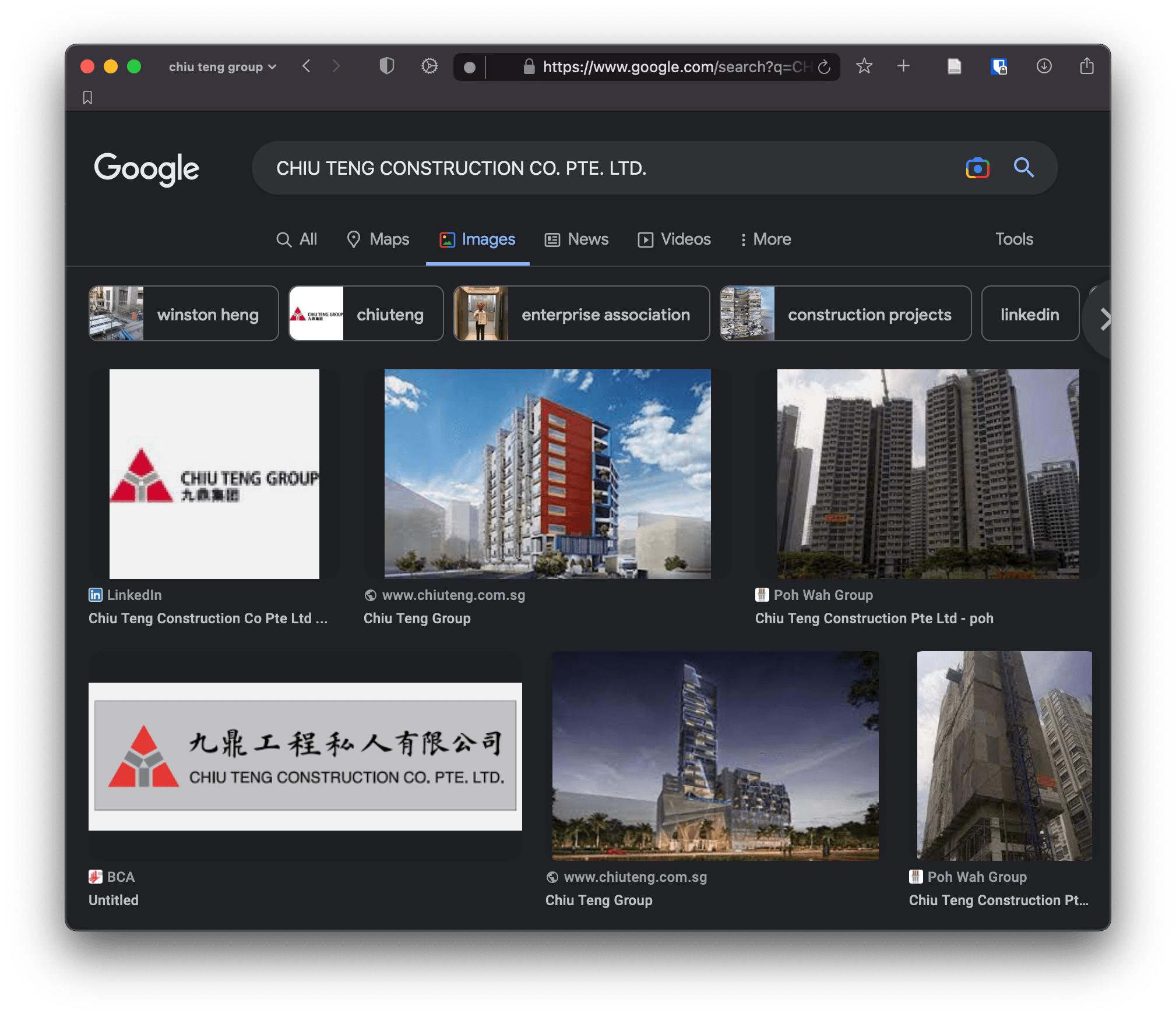1176x1017 pixels.
Task: Toggle the bookmarks bar icon
Action: (x=87, y=97)
